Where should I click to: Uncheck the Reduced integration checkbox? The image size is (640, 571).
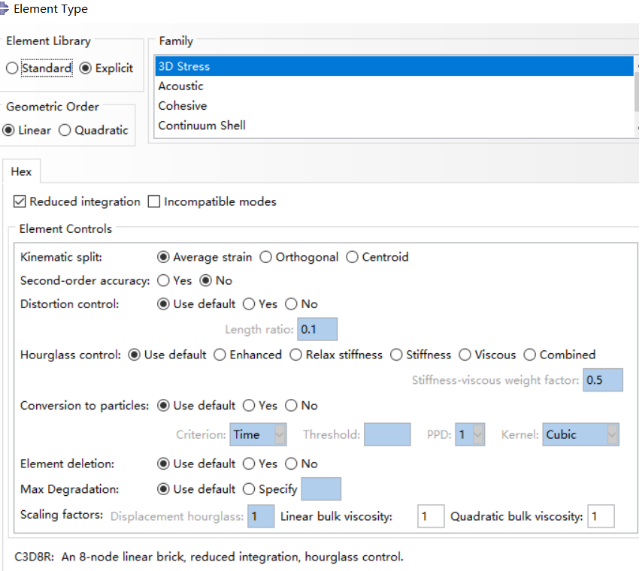point(21,202)
